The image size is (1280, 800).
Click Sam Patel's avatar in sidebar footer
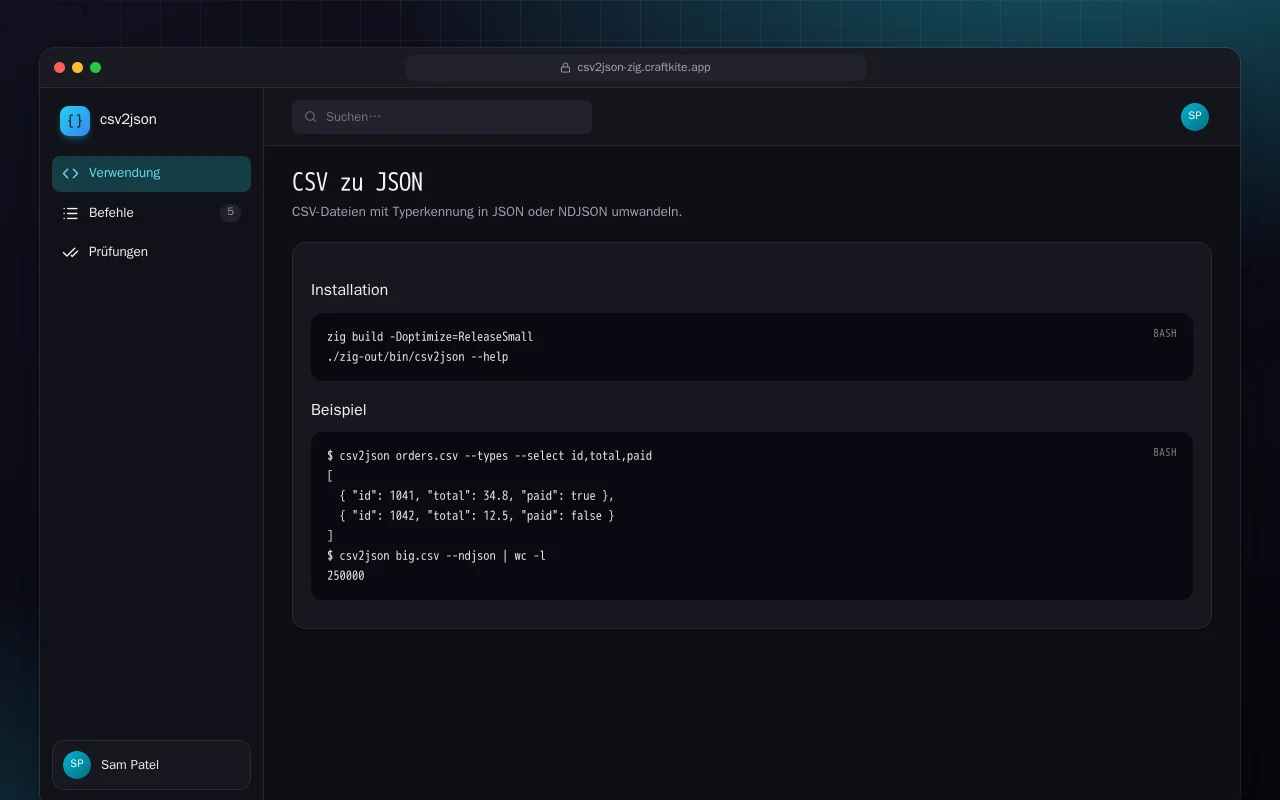[77, 765]
